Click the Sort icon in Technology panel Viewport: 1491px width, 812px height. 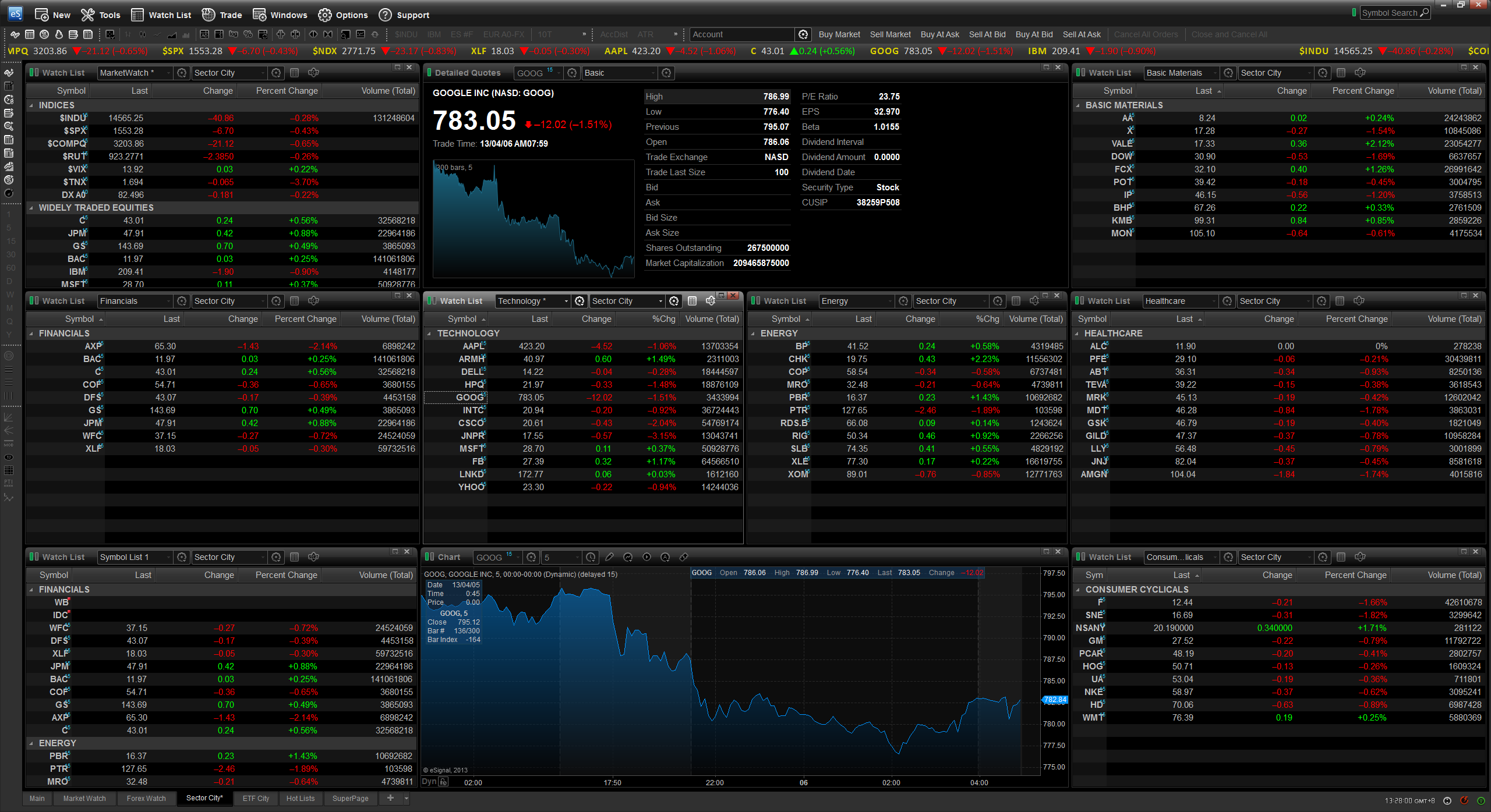pos(711,301)
